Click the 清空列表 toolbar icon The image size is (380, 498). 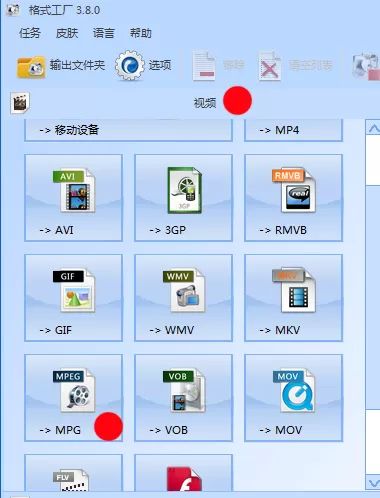coord(270,65)
